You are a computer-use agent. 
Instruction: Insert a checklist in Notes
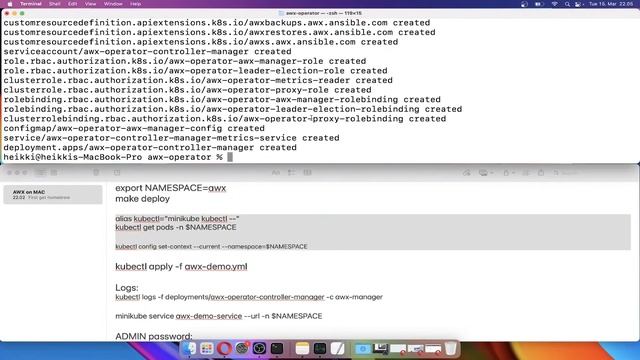point(291,173)
